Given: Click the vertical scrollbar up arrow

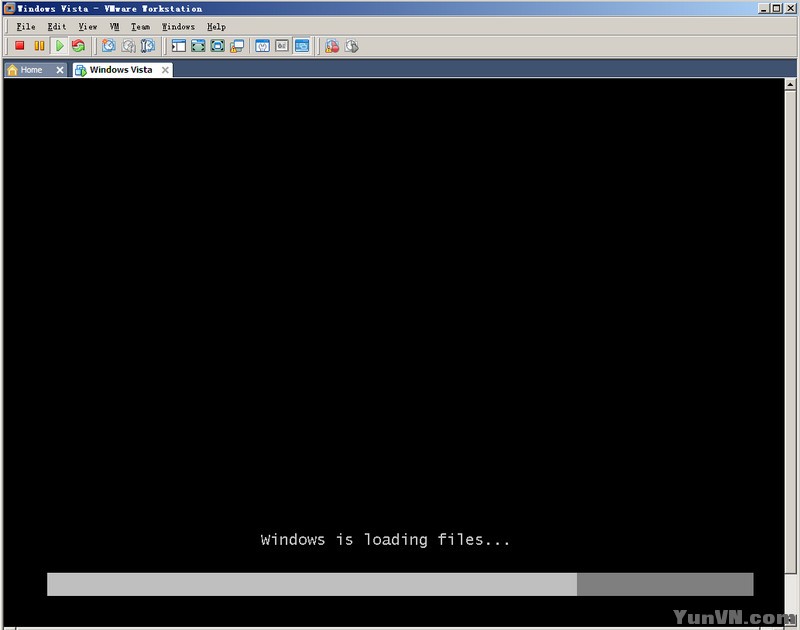Looking at the screenshot, I should 790,84.
